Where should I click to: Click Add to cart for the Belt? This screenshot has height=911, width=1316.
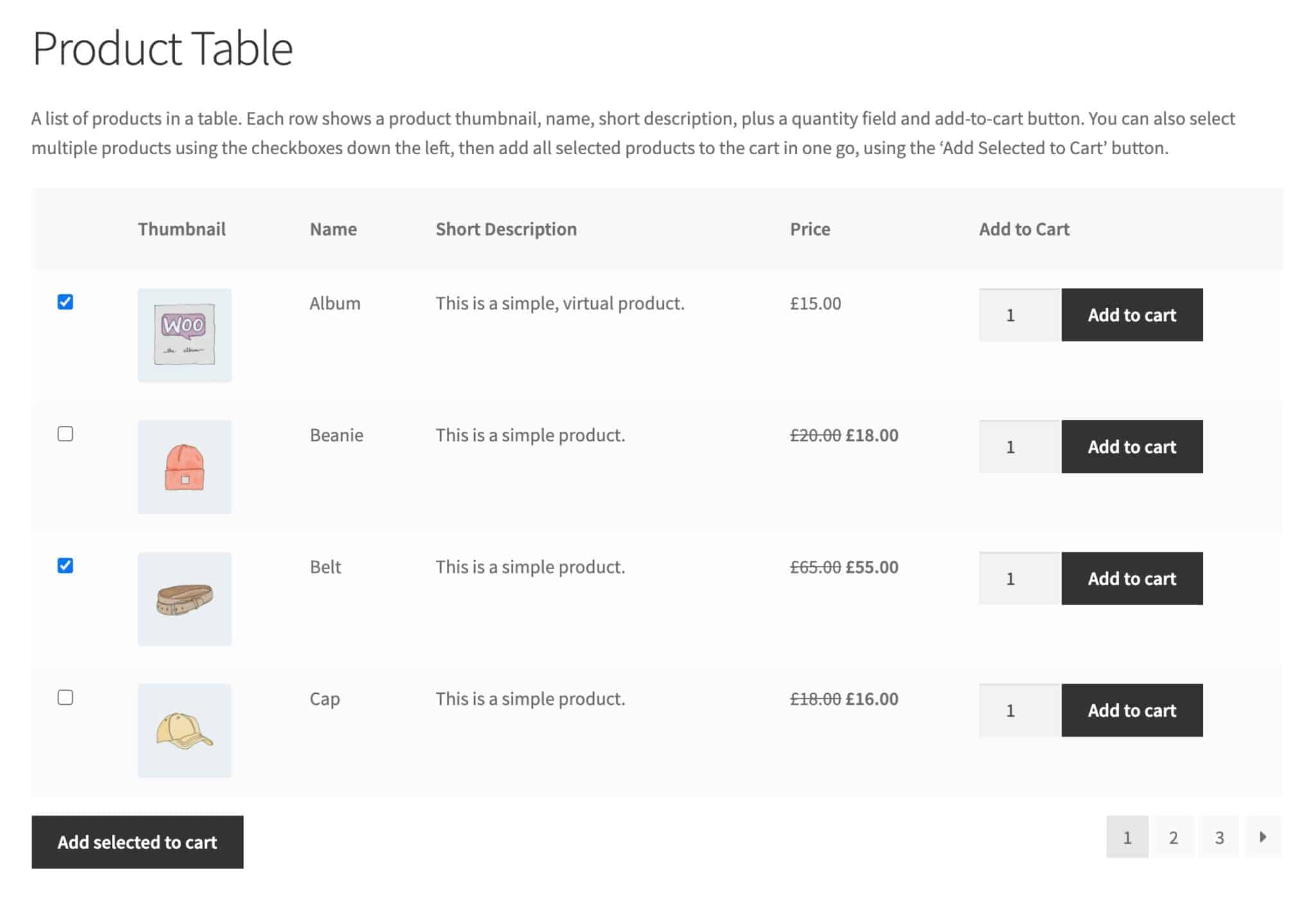point(1132,578)
